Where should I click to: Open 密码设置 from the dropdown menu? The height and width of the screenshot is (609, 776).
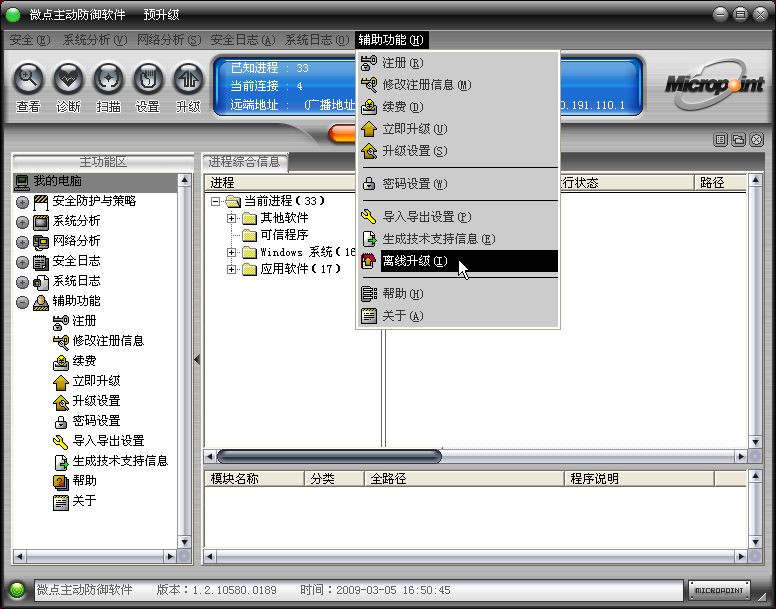tap(458, 184)
